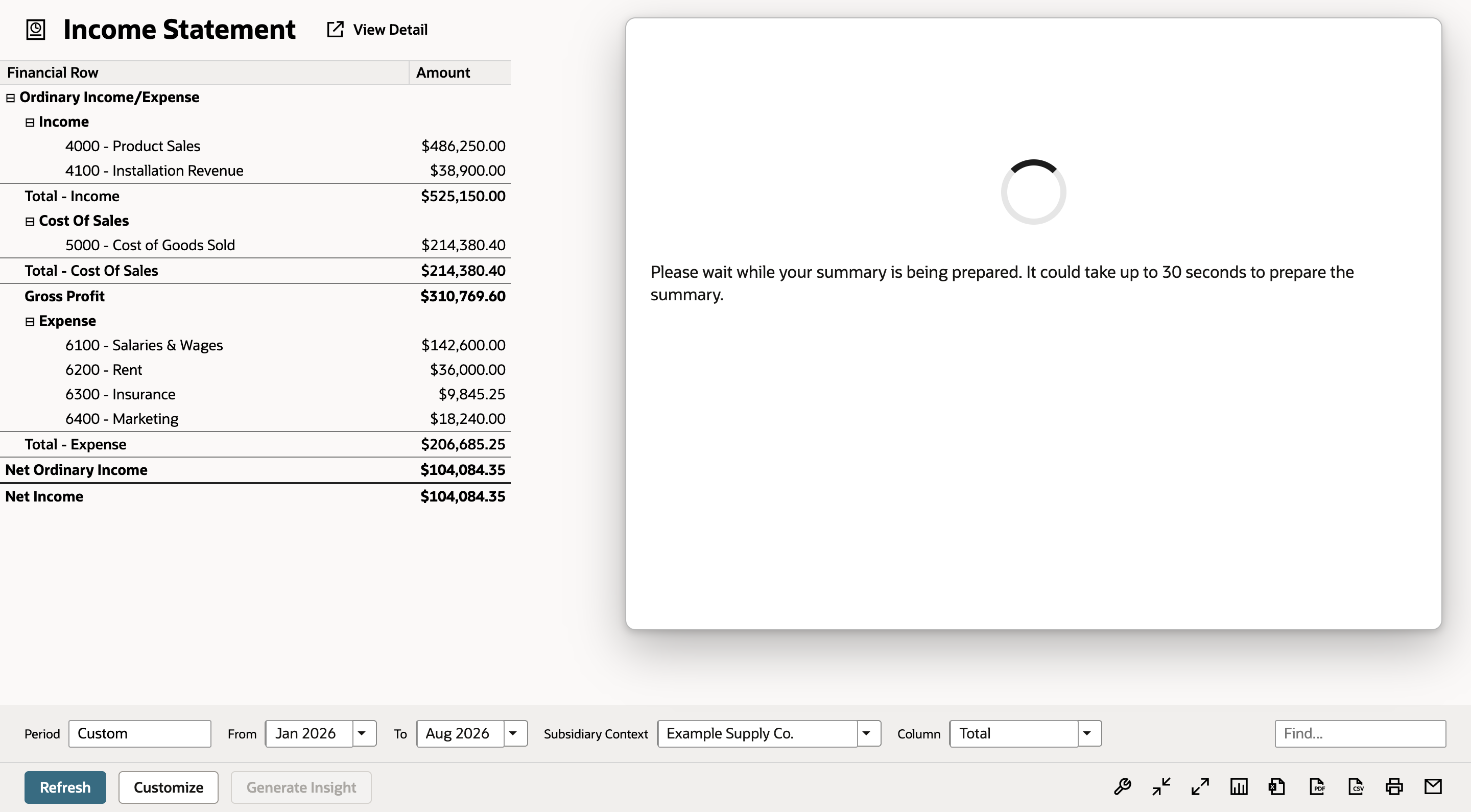1471x812 pixels.
Task: Select 6100 - Salaries & Wages row
Action: coord(255,345)
